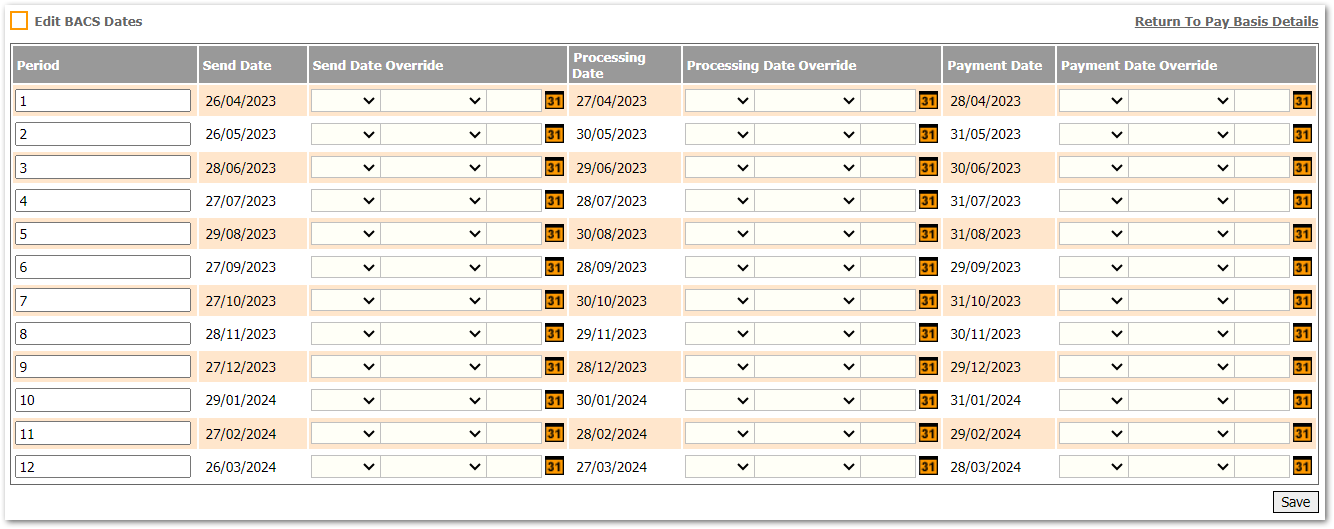Viewport: 1334px width, 529px height.
Task: Click the Save button
Action: (1295, 502)
